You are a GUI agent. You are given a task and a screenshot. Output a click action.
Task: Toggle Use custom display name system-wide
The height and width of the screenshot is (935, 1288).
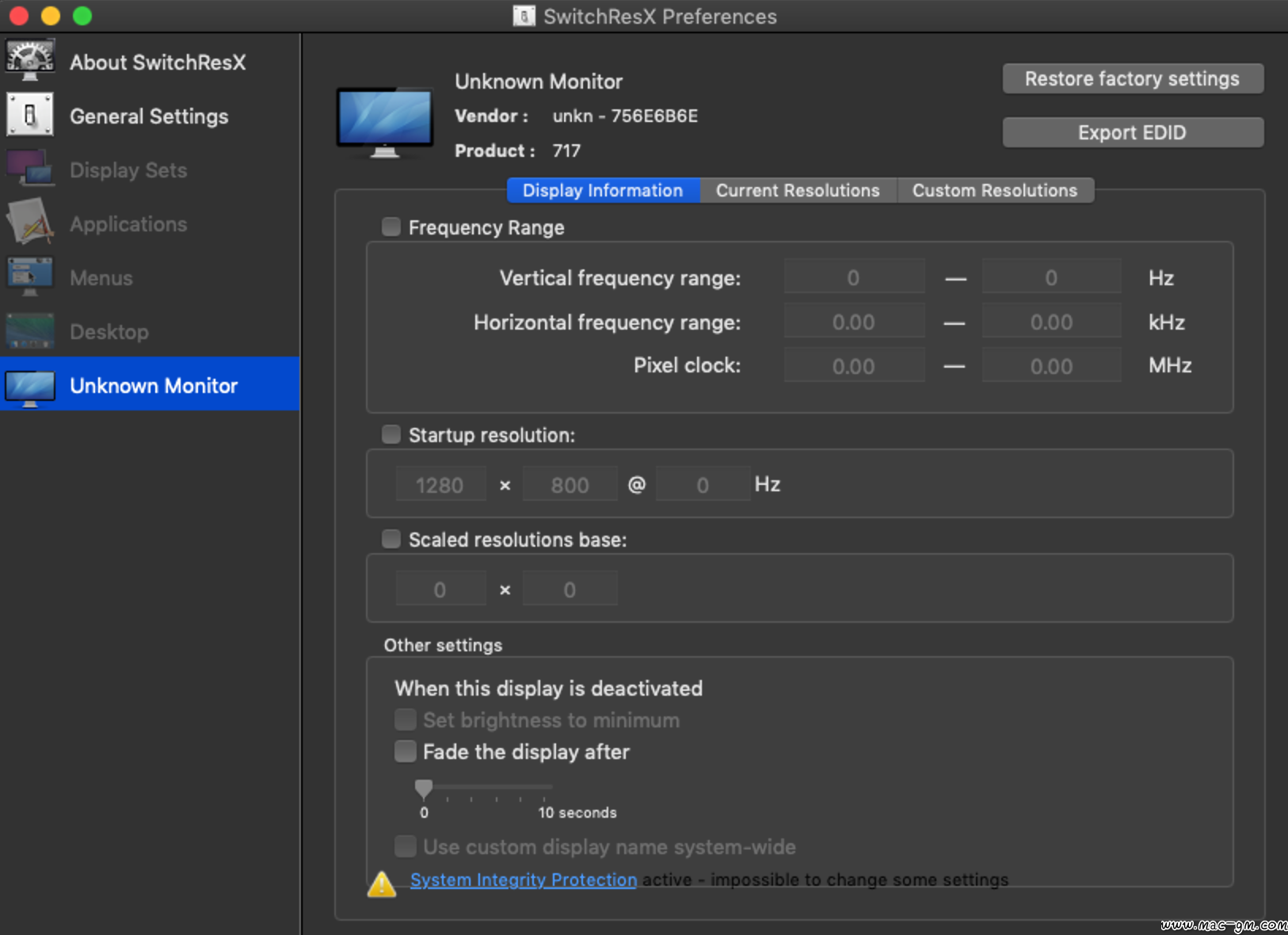pos(406,846)
